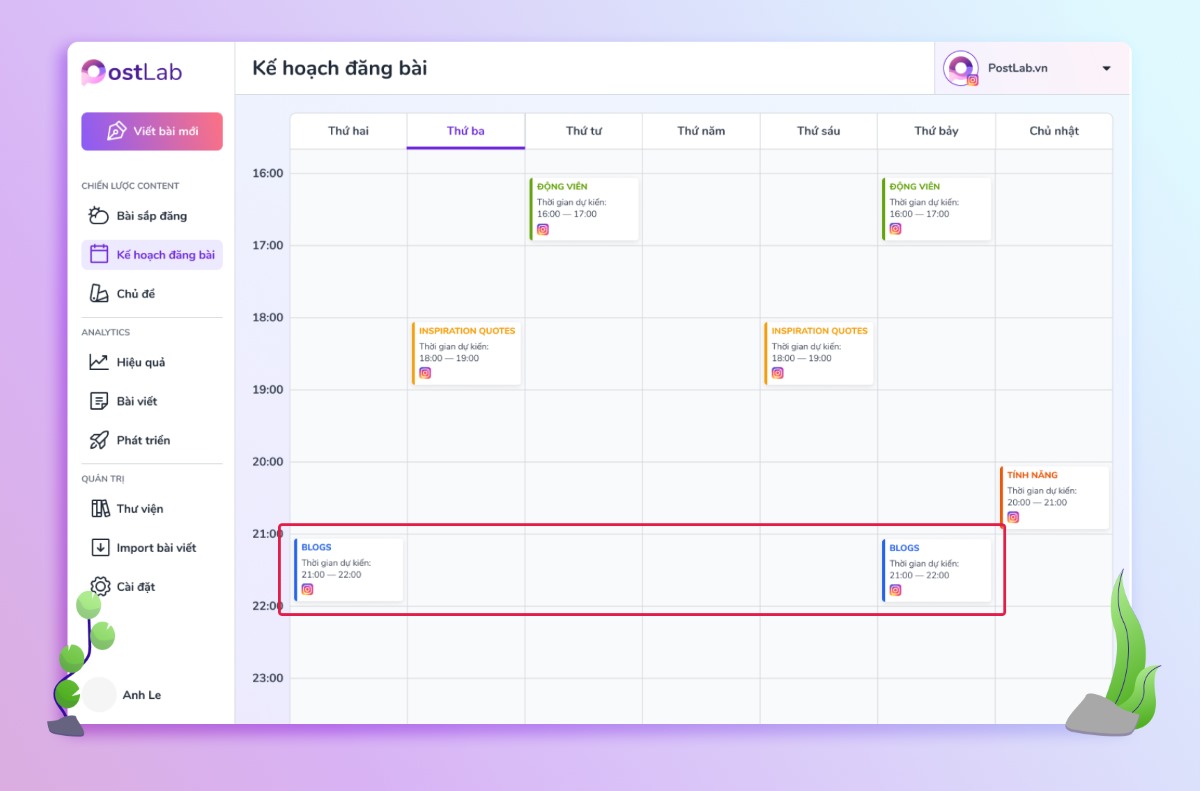Click the Anh Le user name

[x=142, y=695]
